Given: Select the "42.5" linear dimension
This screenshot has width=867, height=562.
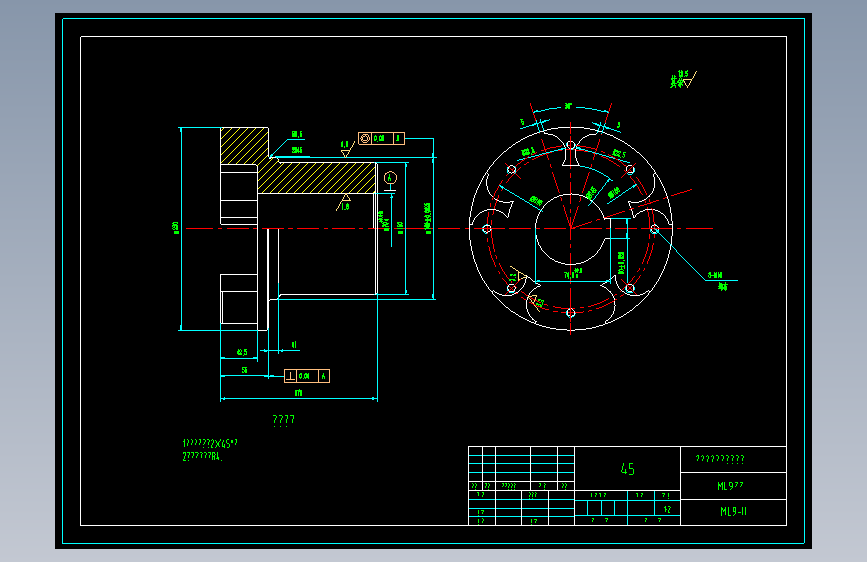Looking at the screenshot, I should click(242, 352).
